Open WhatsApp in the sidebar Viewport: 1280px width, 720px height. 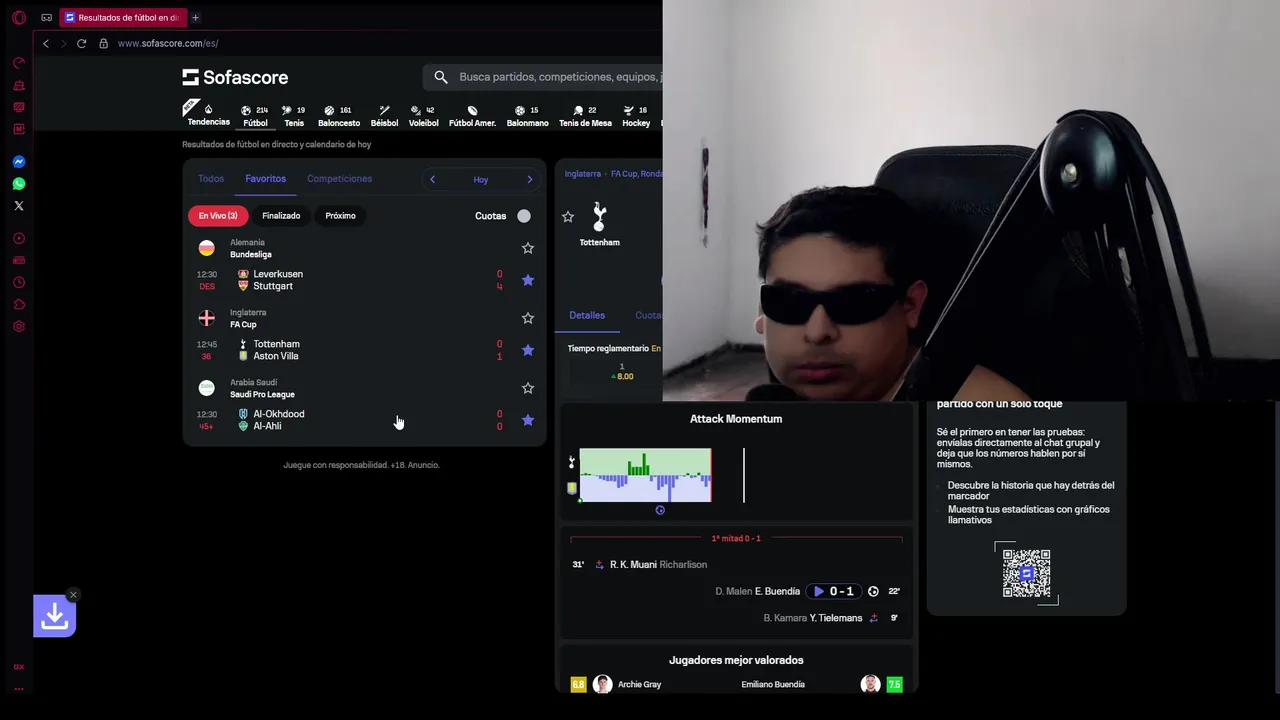click(19, 184)
